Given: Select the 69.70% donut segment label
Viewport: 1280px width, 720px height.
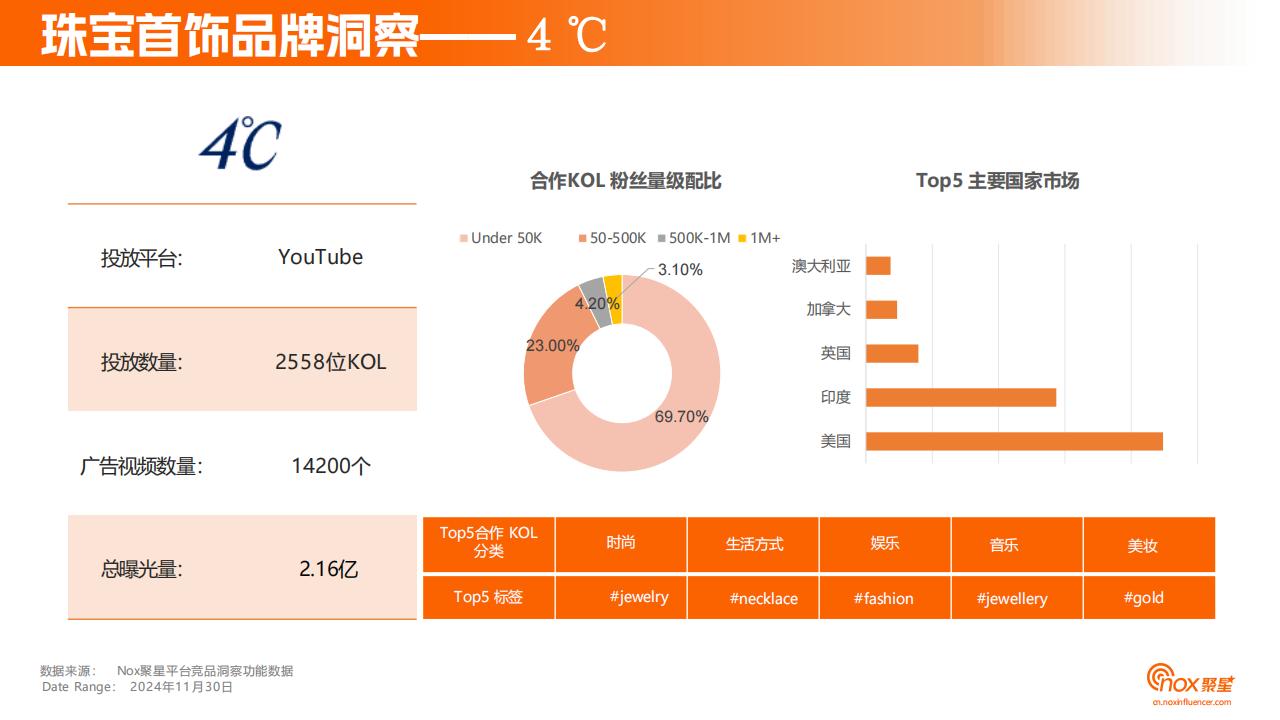Looking at the screenshot, I should tap(681, 416).
